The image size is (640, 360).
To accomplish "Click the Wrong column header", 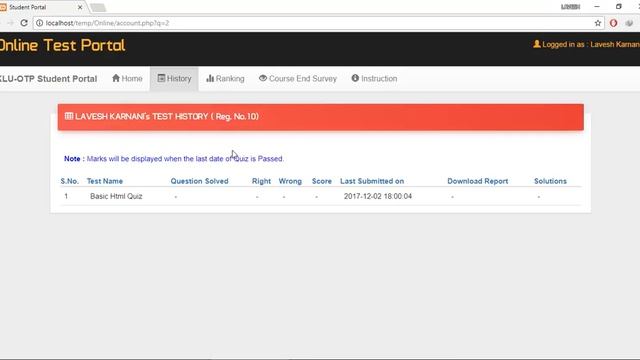I will click(x=290, y=181).
